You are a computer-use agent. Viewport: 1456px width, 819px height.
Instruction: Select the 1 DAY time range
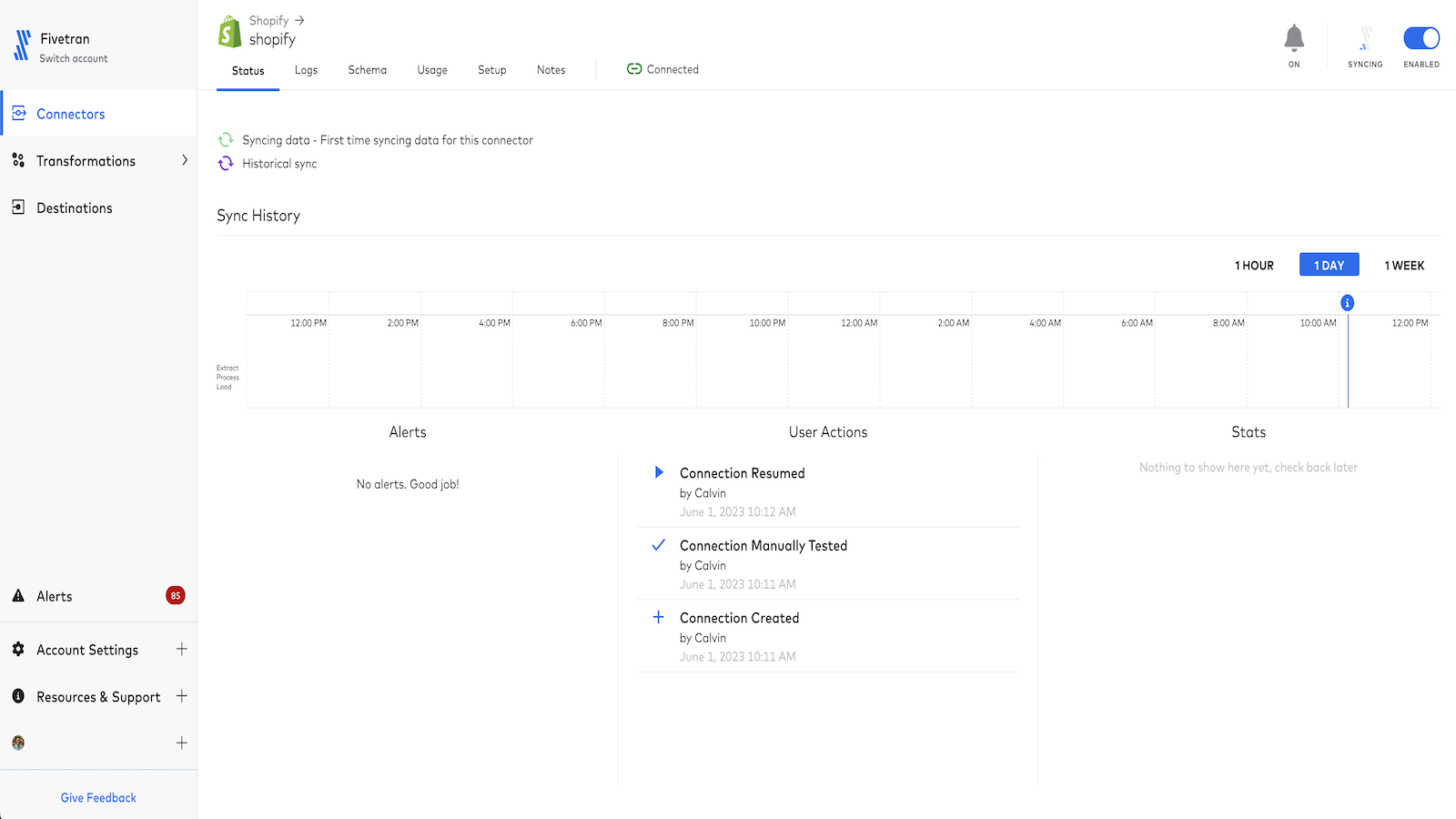coord(1329,265)
